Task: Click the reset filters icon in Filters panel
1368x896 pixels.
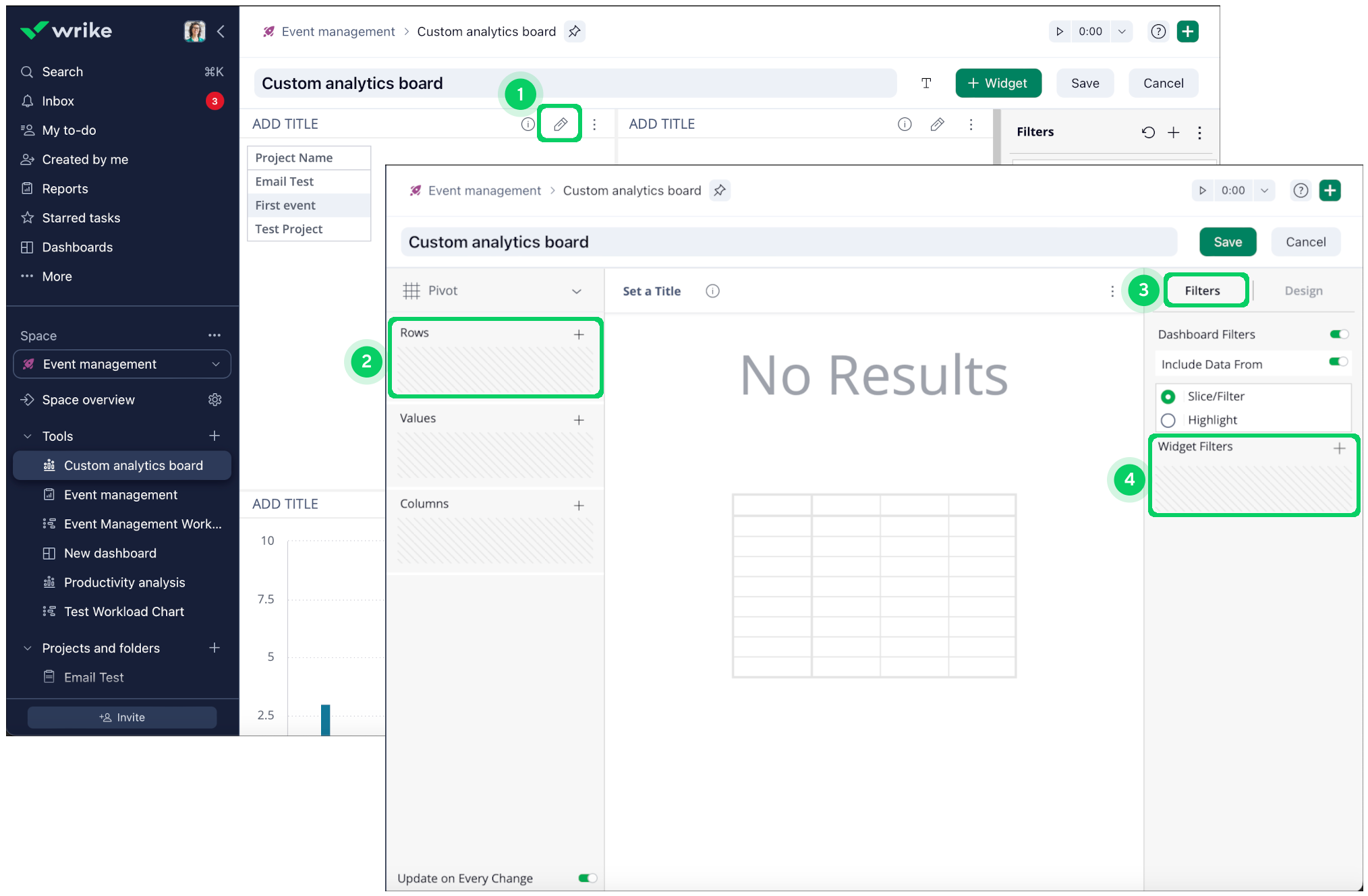Action: point(1148,132)
